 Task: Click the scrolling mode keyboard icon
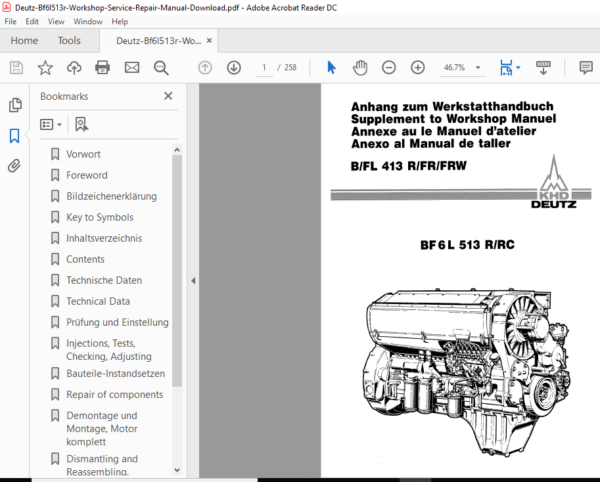(543, 68)
